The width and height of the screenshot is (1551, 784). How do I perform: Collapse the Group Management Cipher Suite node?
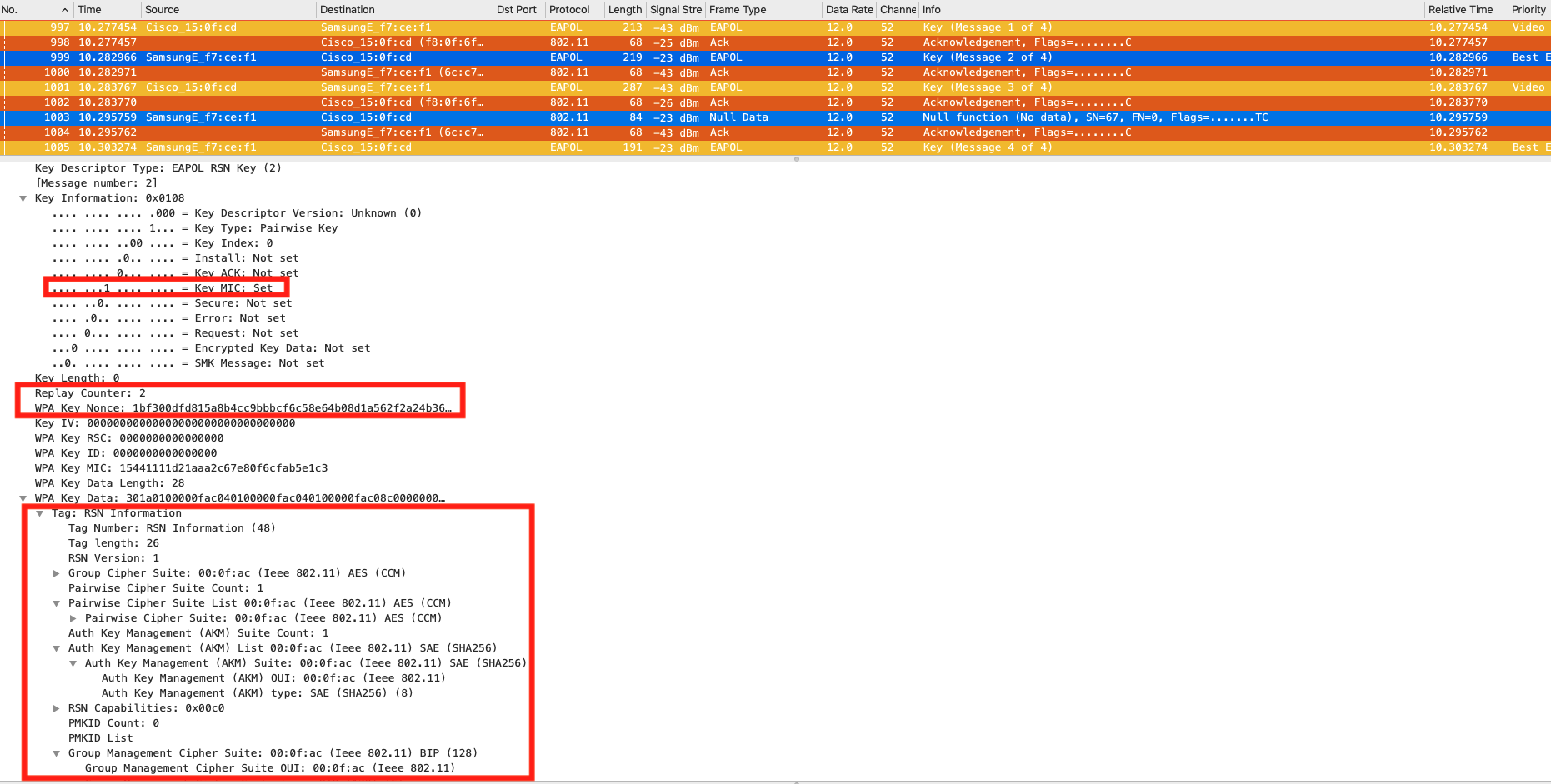56,753
